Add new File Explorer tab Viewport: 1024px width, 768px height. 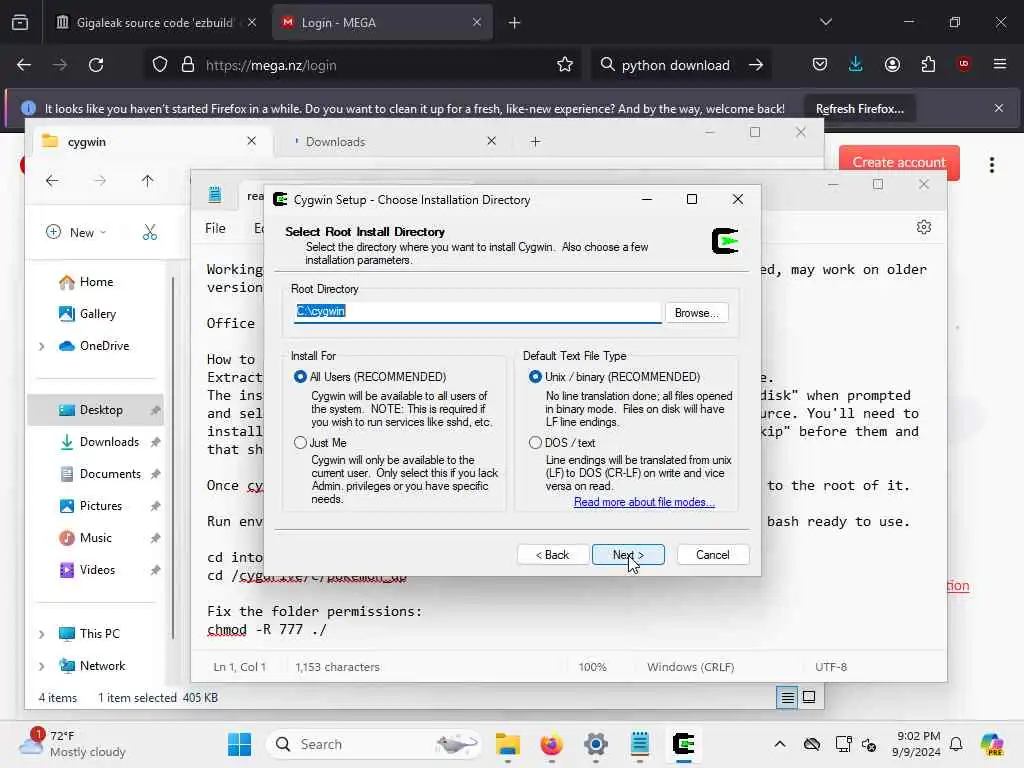click(536, 142)
